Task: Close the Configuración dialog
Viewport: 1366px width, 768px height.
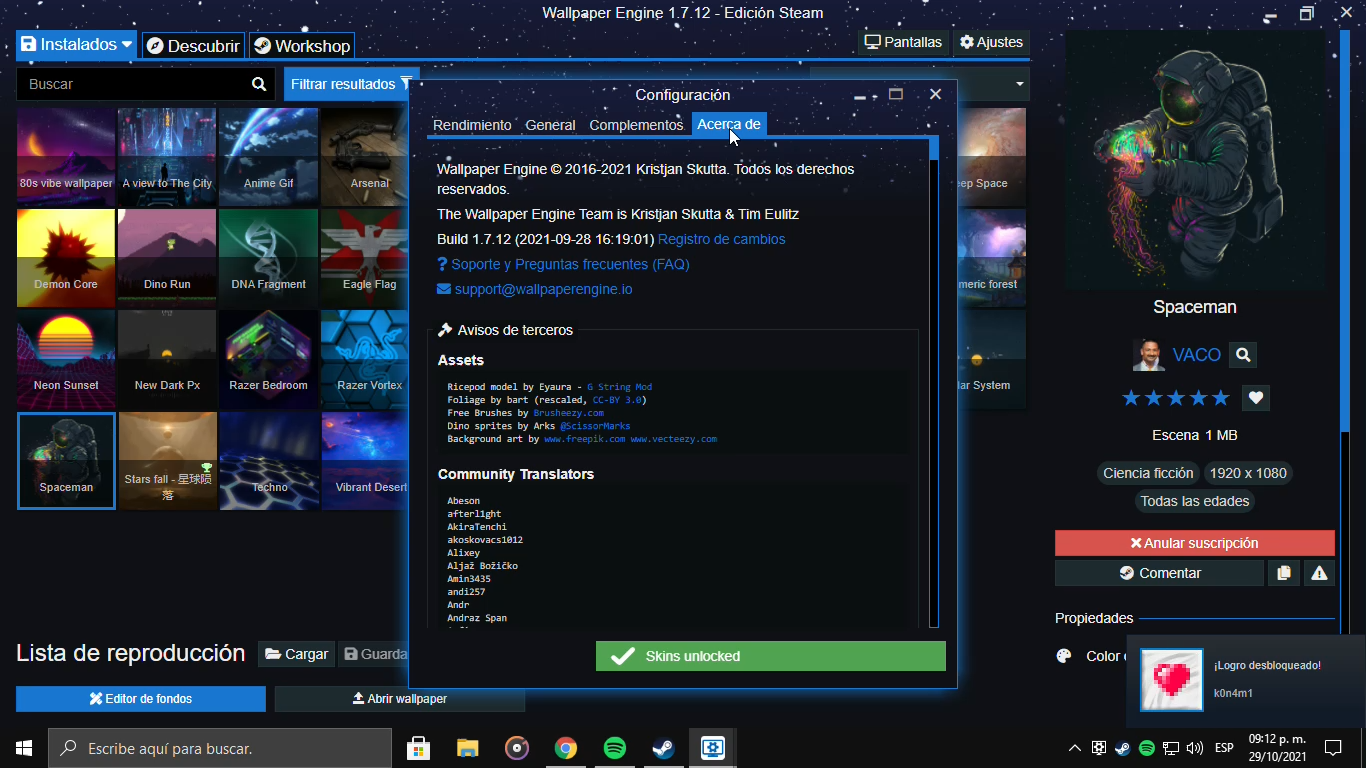Action: 935,94
